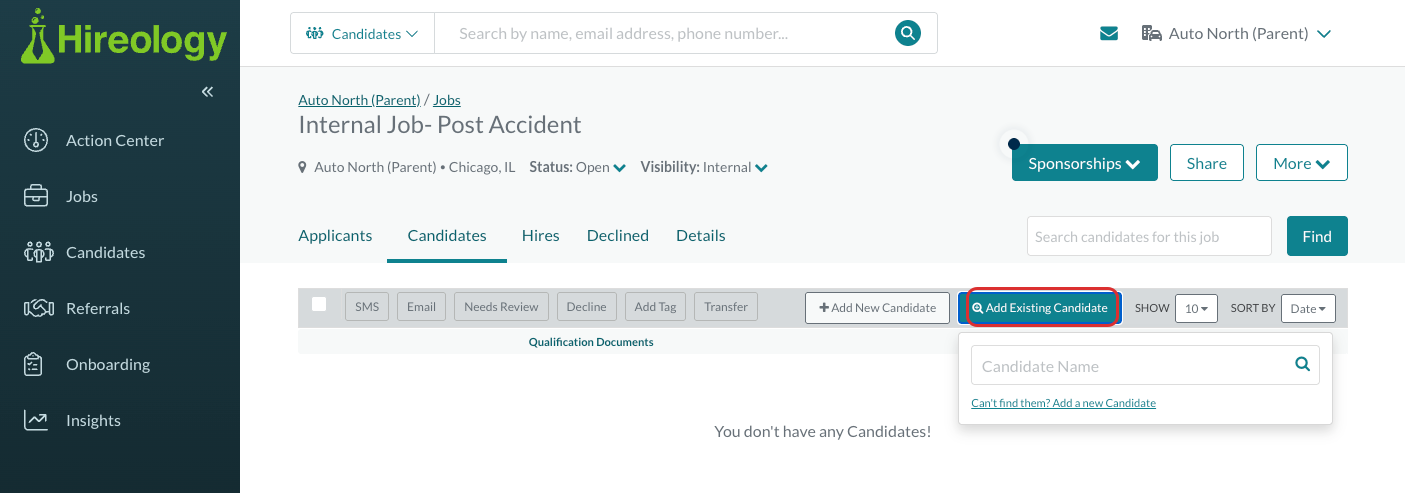Viewport: 1405px width, 493px height.
Task: Click the Find button
Action: 1317,236
